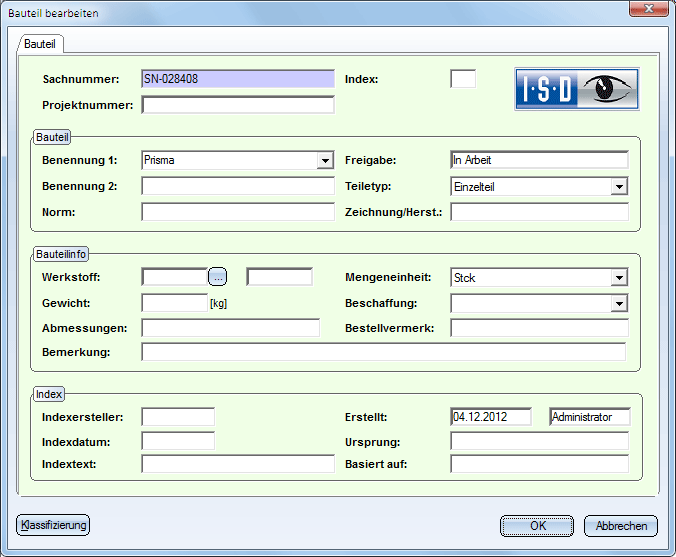This screenshot has width=676, height=557.
Task: Select the Benennung 2 text field
Action: pyautogui.click(x=237, y=186)
